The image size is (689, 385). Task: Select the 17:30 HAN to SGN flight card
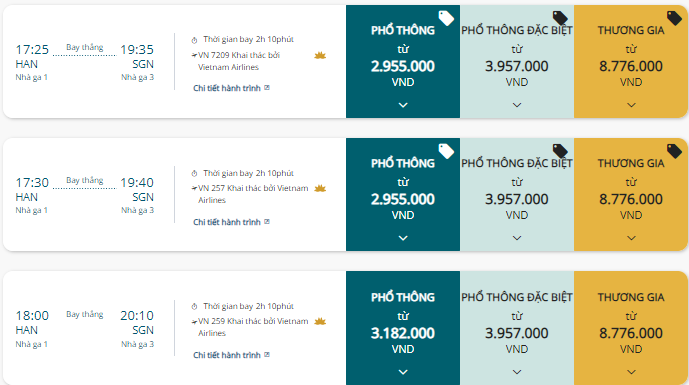pyautogui.click(x=174, y=195)
